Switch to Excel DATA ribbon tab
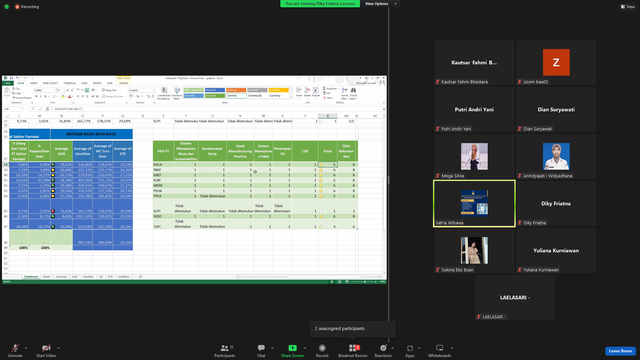The width and height of the screenshot is (640, 360). pyautogui.click(x=84, y=83)
